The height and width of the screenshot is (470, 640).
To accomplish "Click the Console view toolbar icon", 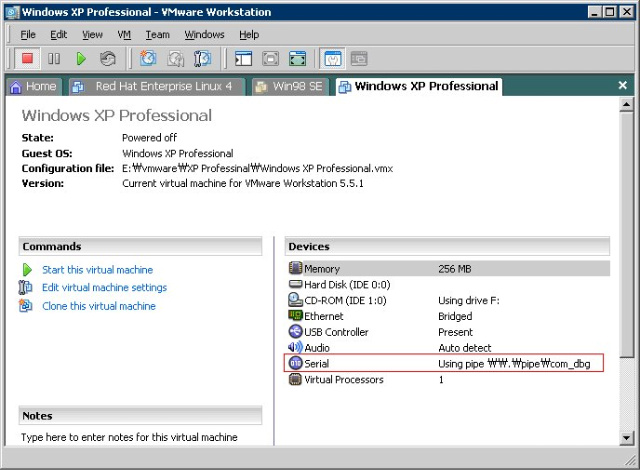I will 359,59.
